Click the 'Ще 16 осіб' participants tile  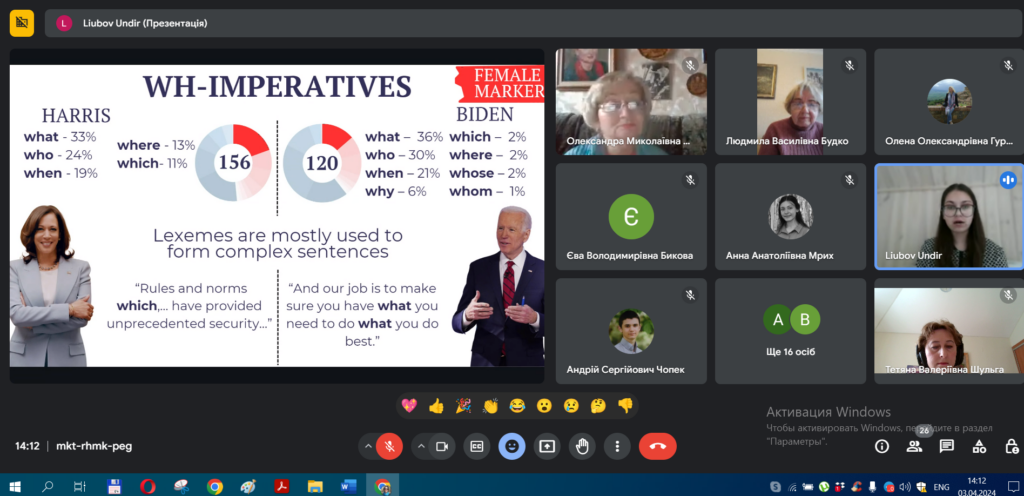pos(790,331)
